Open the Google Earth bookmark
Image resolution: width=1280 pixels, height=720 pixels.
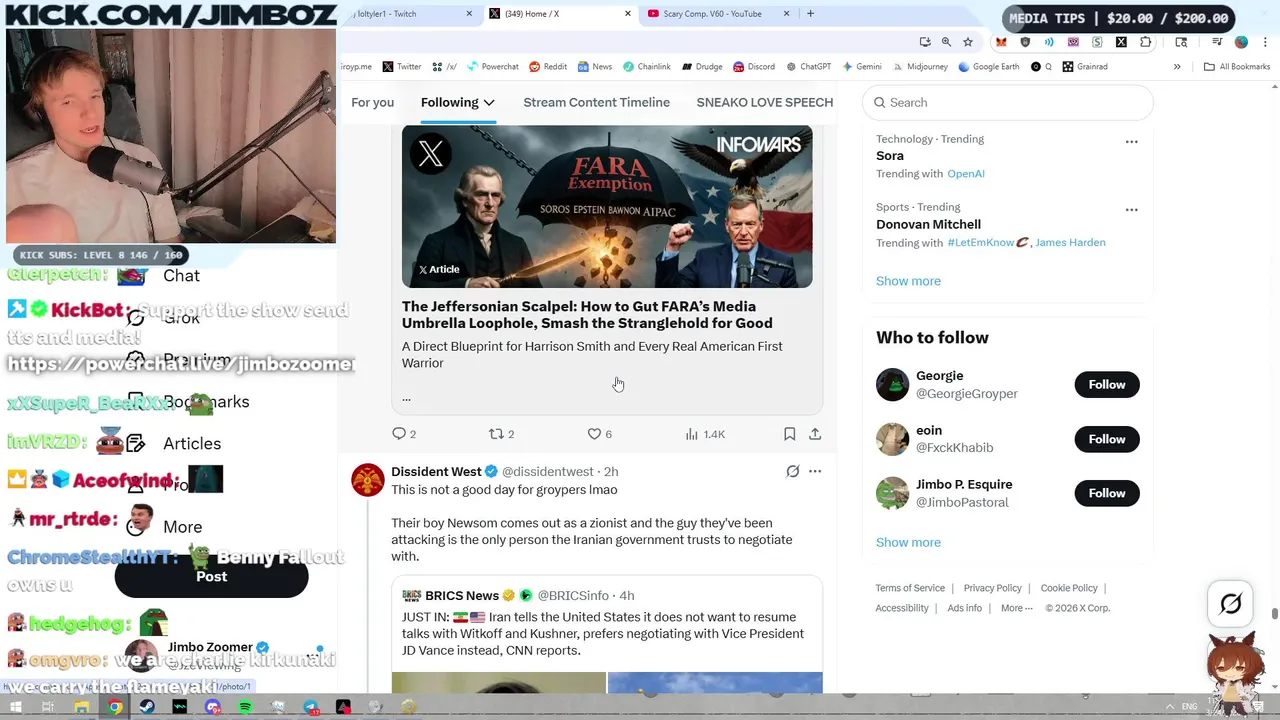988,67
